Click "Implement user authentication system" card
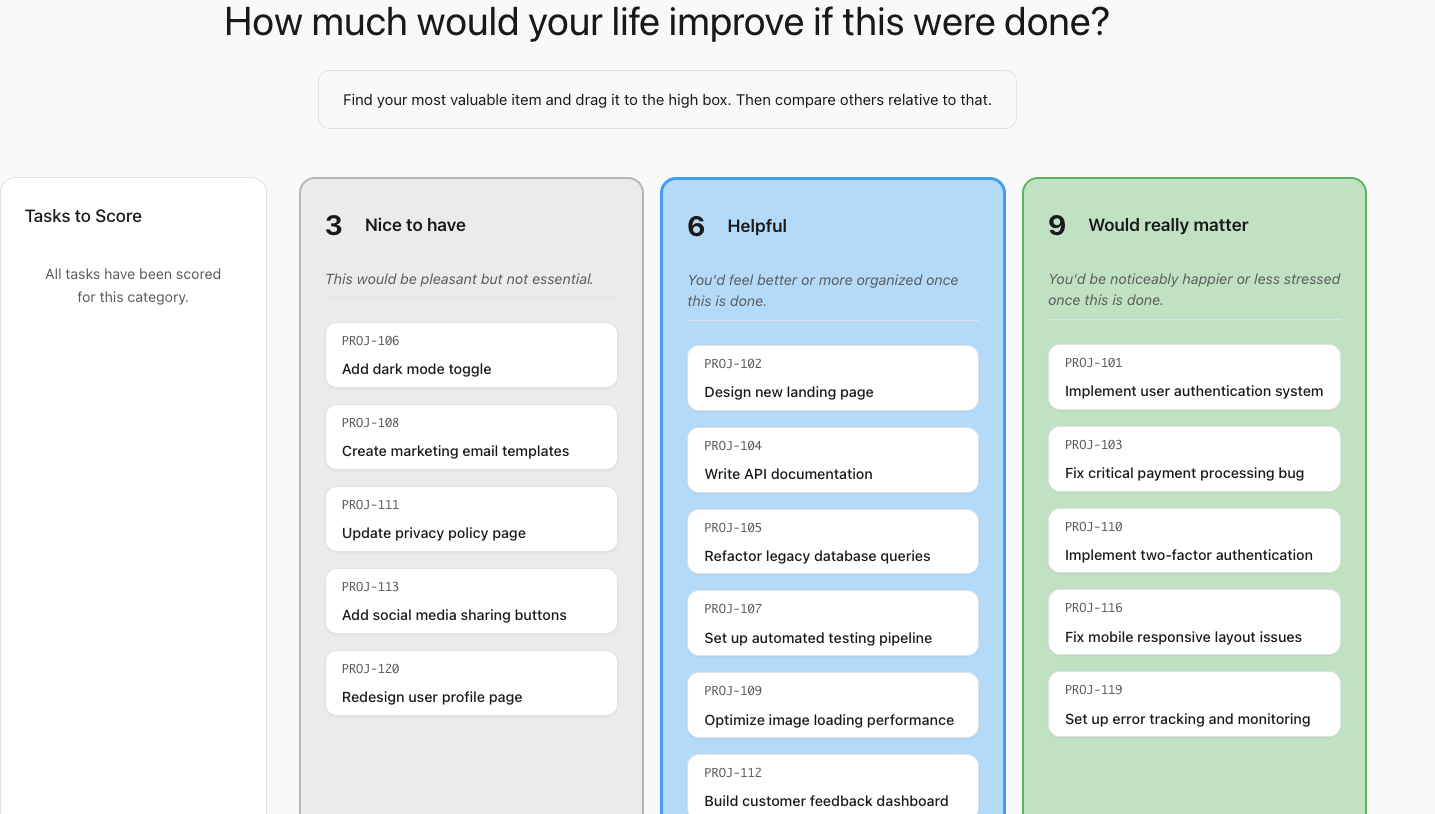The image size is (1435, 814). [1193, 377]
